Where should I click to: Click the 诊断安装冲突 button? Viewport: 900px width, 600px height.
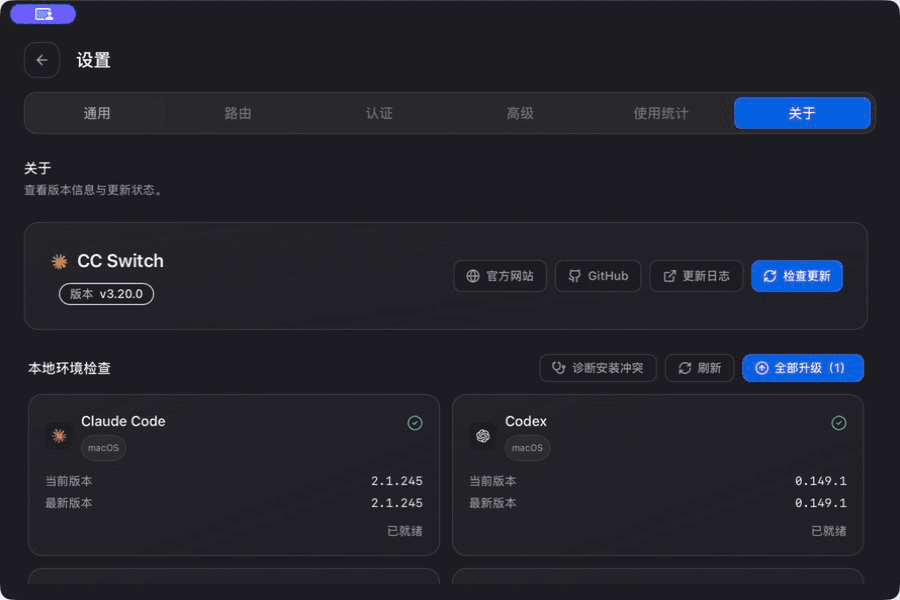pyautogui.click(x=598, y=368)
